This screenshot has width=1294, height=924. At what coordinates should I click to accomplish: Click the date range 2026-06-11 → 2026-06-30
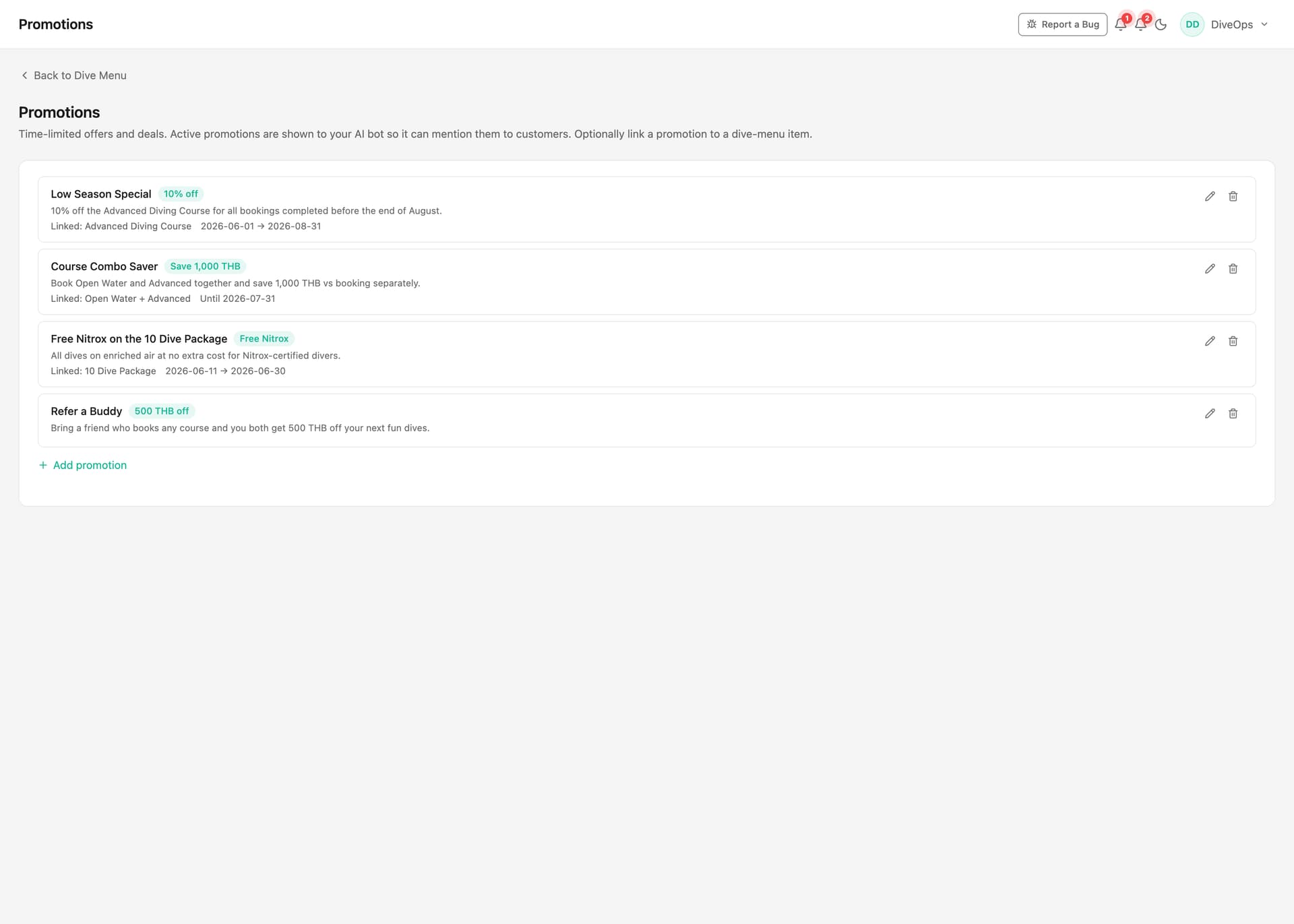pyautogui.click(x=225, y=371)
